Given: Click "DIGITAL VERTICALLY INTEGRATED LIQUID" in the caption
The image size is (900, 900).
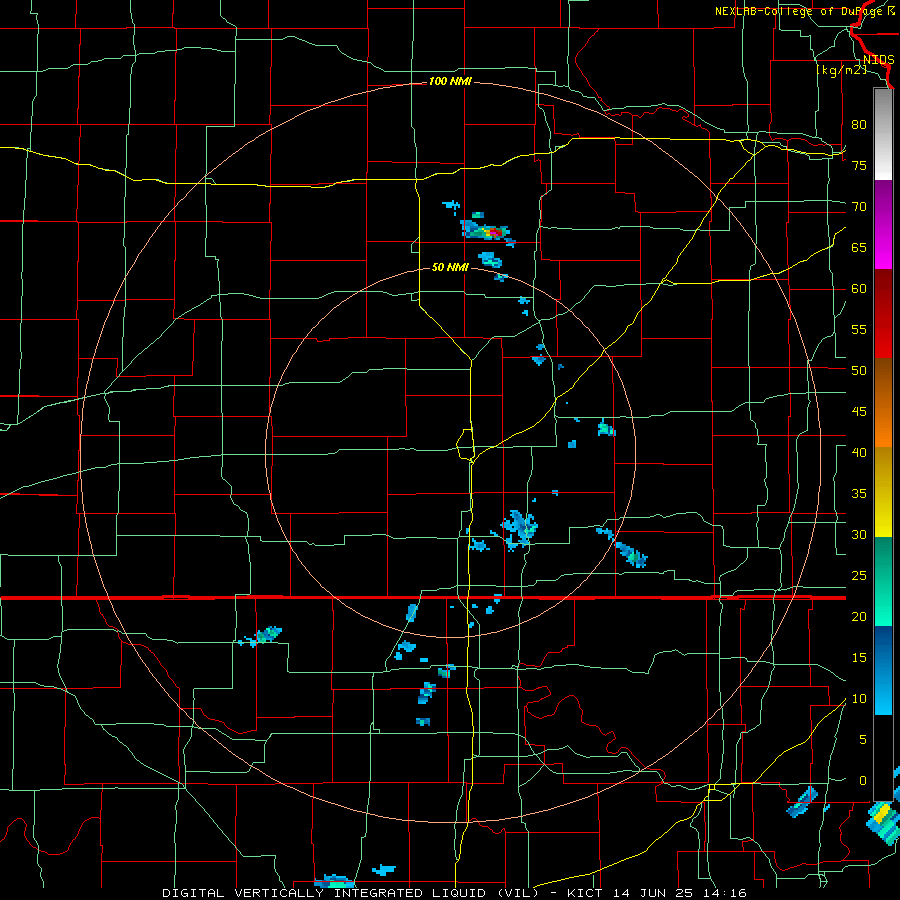Looking at the screenshot, I should (325, 893).
